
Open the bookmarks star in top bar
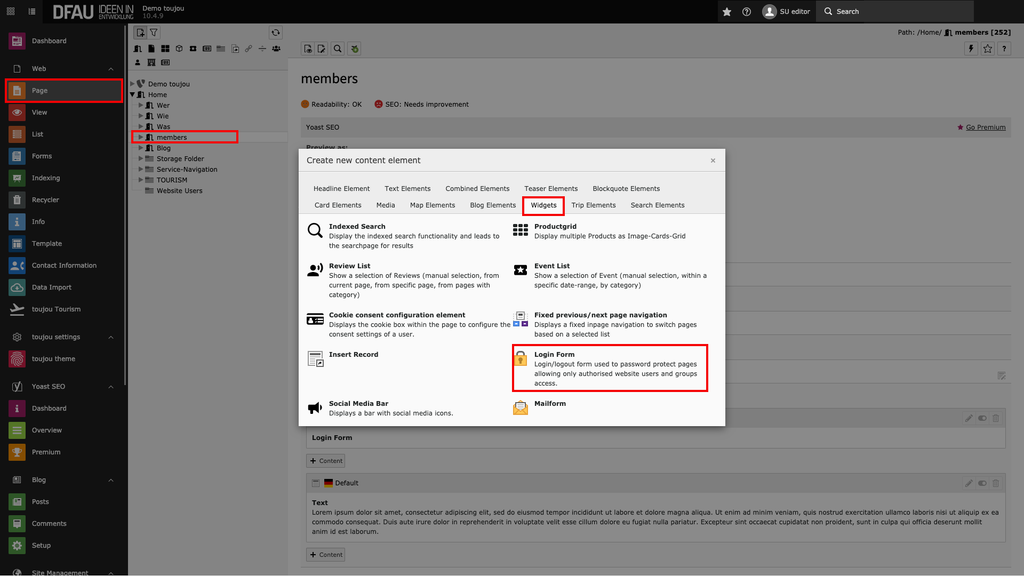click(x=727, y=12)
